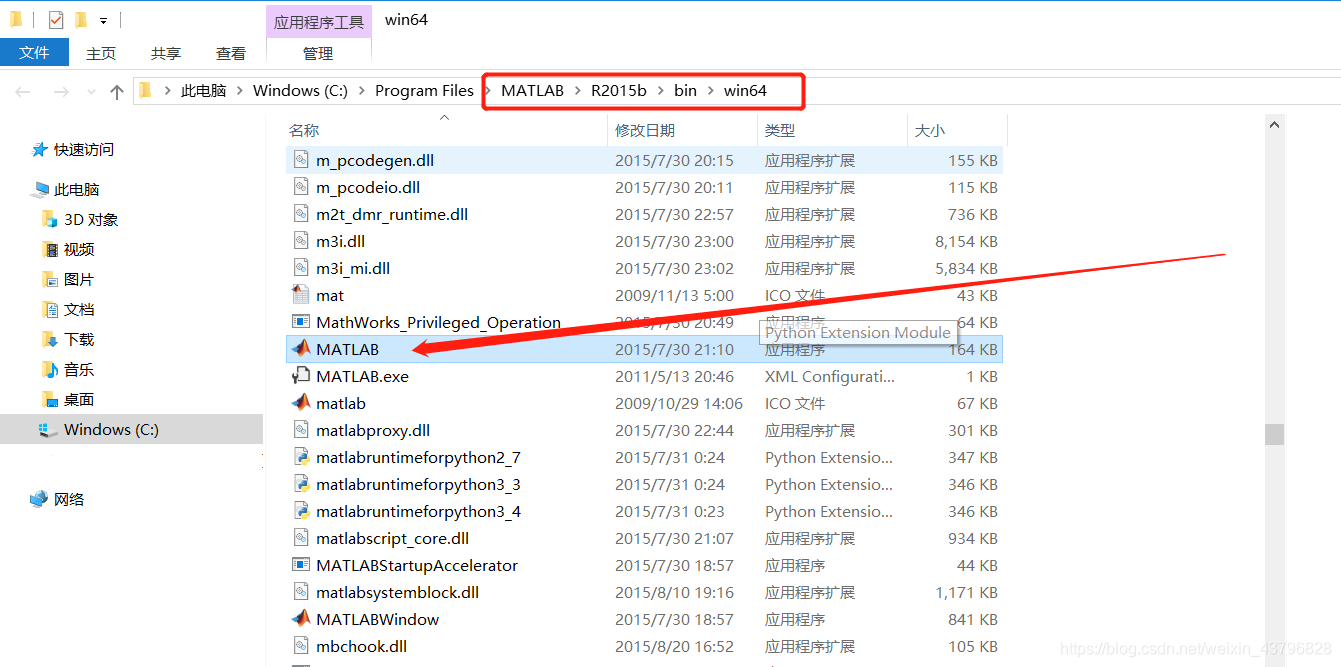The height and width of the screenshot is (667, 1341).
Task: Click the size 1,171 KB
Action: [x=966, y=592]
